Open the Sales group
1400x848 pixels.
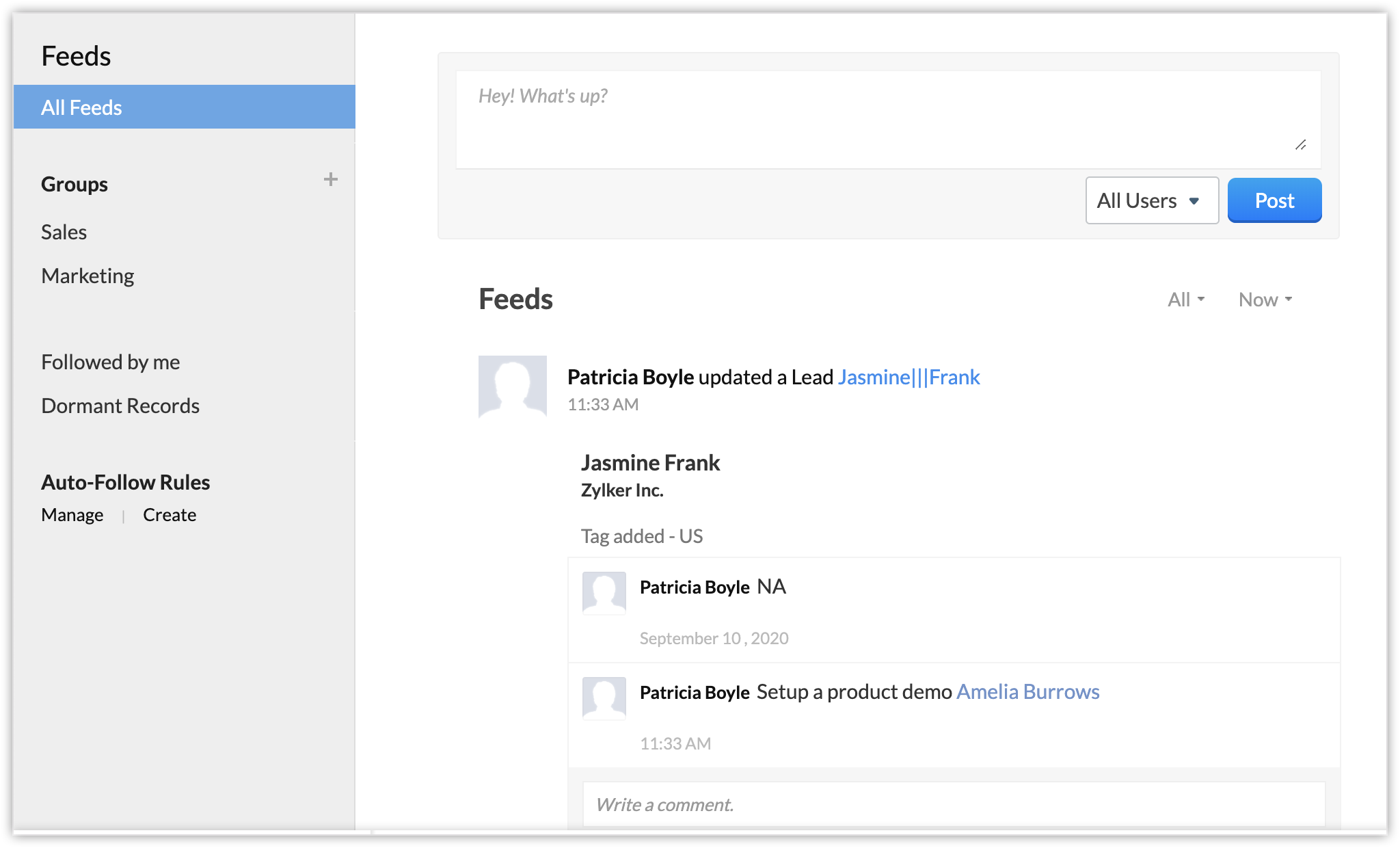[x=64, y=233]
